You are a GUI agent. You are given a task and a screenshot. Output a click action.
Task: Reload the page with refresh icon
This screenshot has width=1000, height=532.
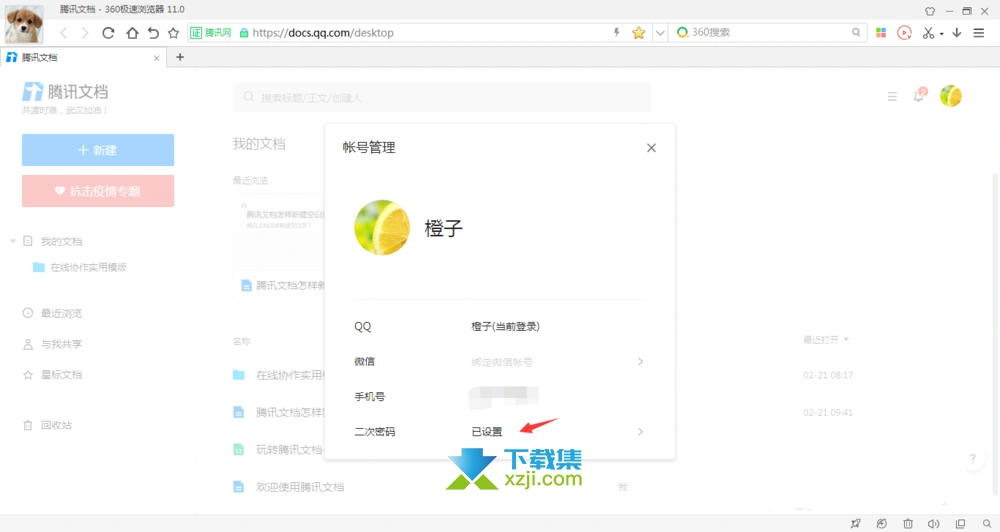[108, 33]
